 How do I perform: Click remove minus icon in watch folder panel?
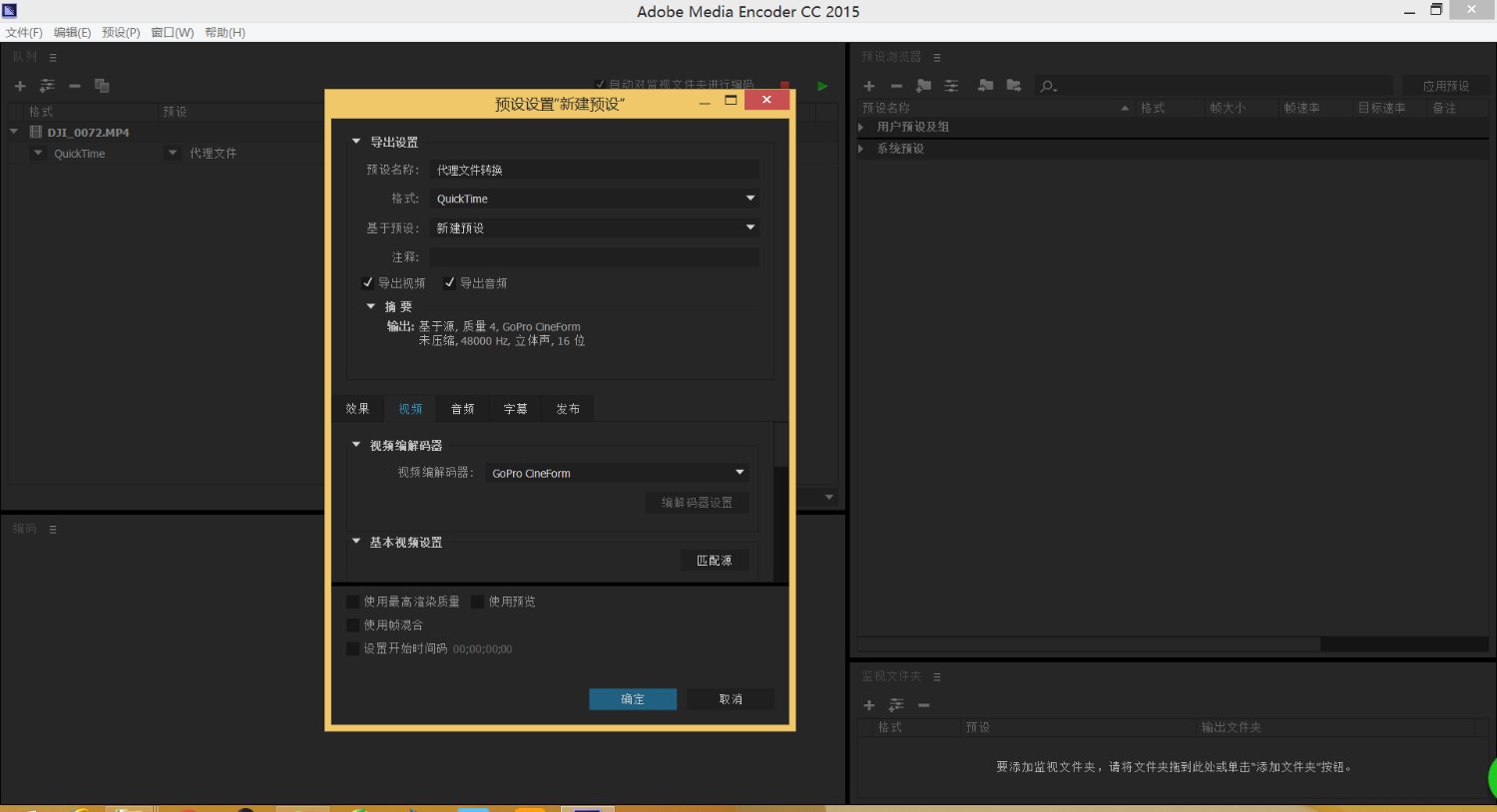point(924,705)
